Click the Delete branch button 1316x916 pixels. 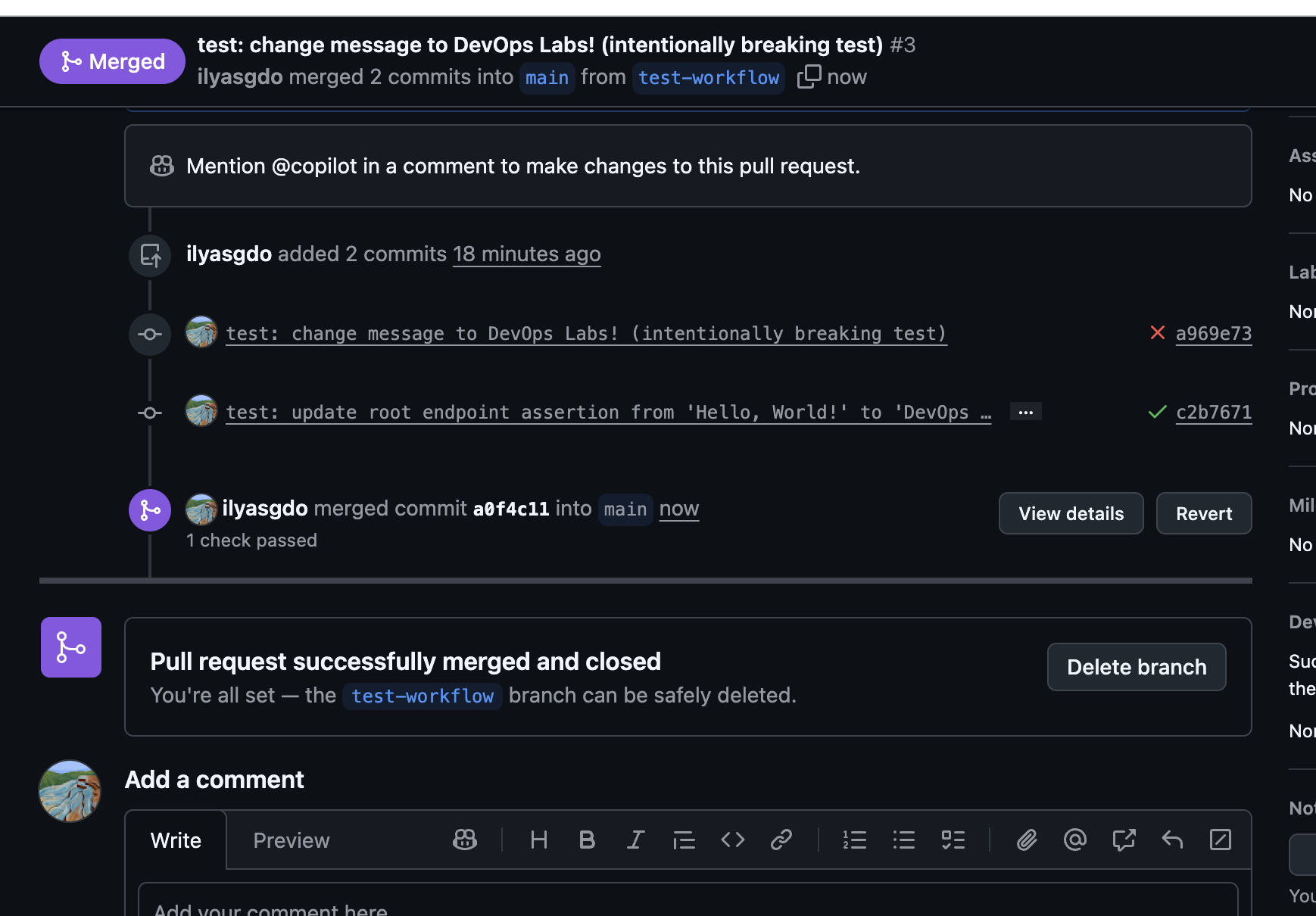click(1136, 667)
